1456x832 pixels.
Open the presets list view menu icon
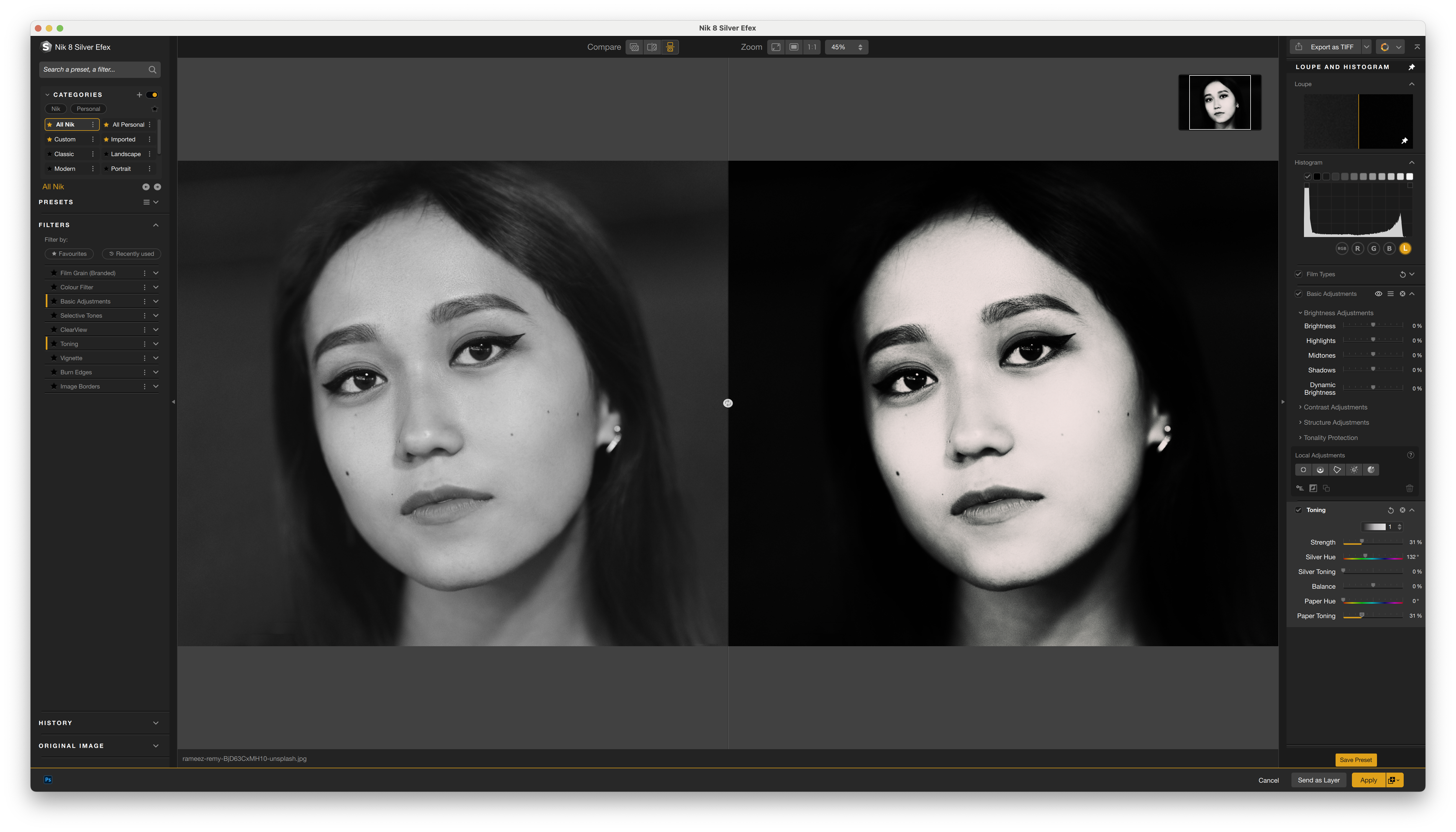click(x=146, y=202)
